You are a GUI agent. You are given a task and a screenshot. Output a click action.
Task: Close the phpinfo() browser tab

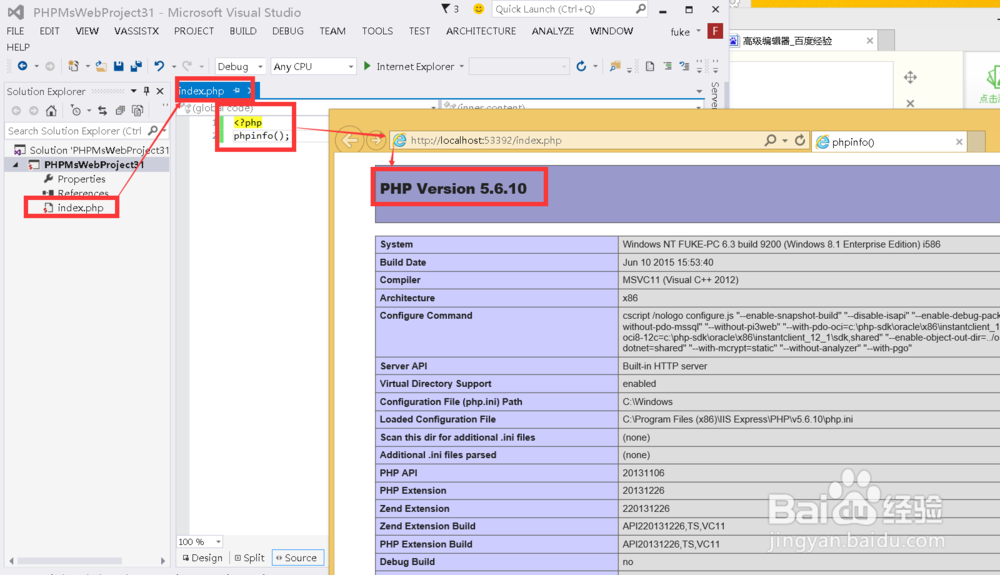[959, 142]
